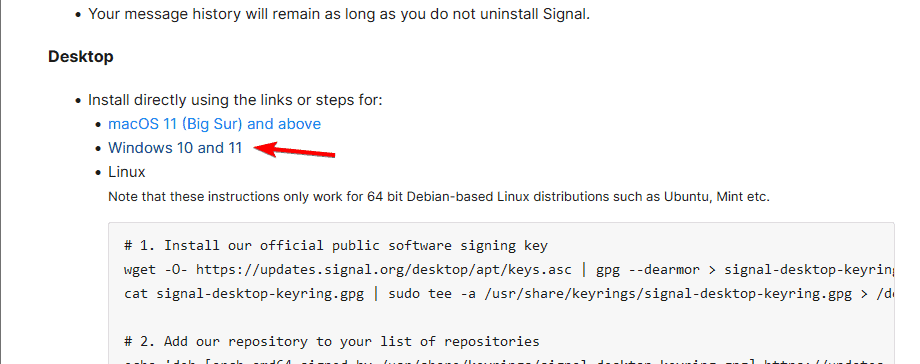Screen dimensions: 920x364
Task: Click the '# 2. Add our repository' comment line
Action: coord(332,342)
